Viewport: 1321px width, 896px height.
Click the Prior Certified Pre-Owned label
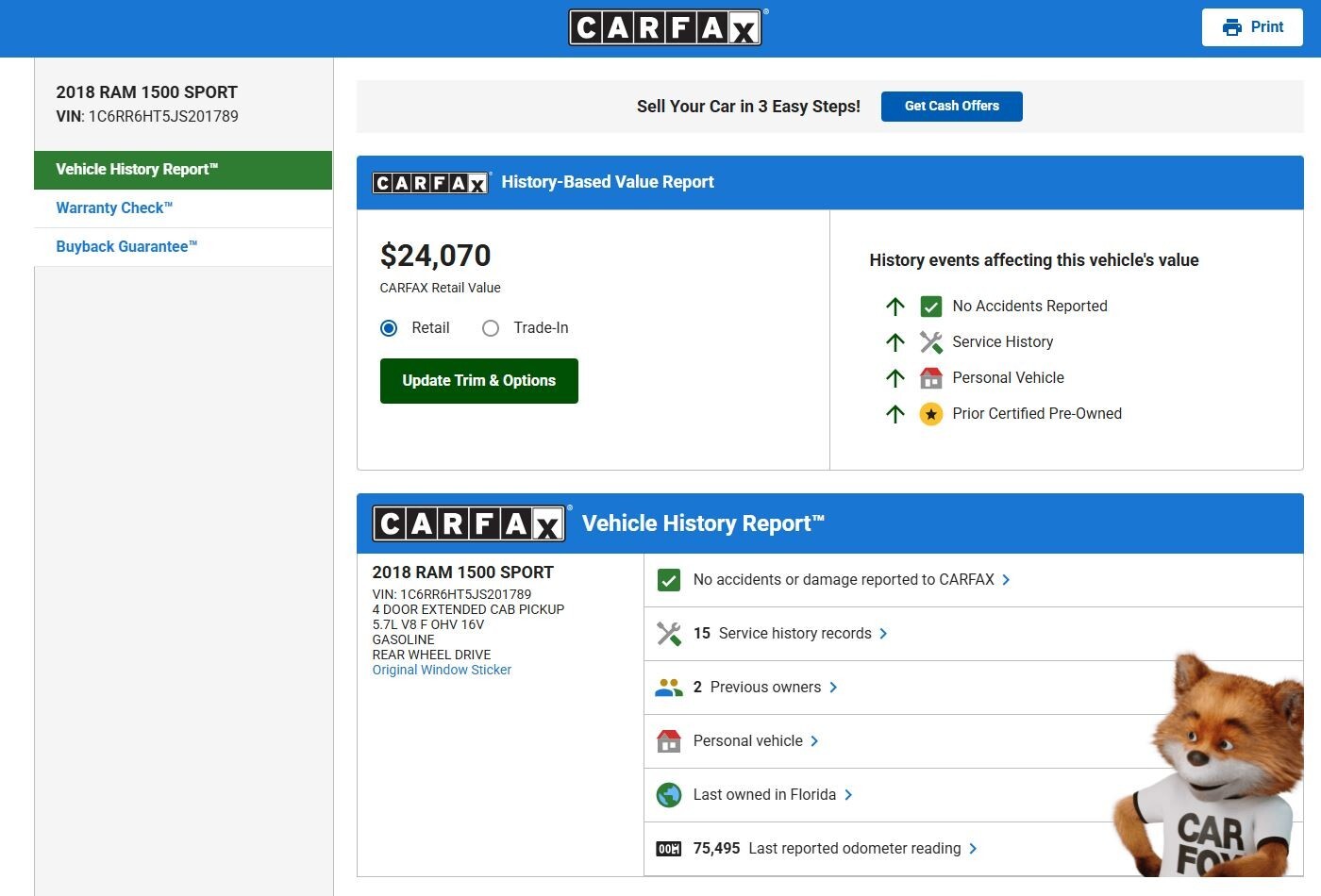point(1037,414)
